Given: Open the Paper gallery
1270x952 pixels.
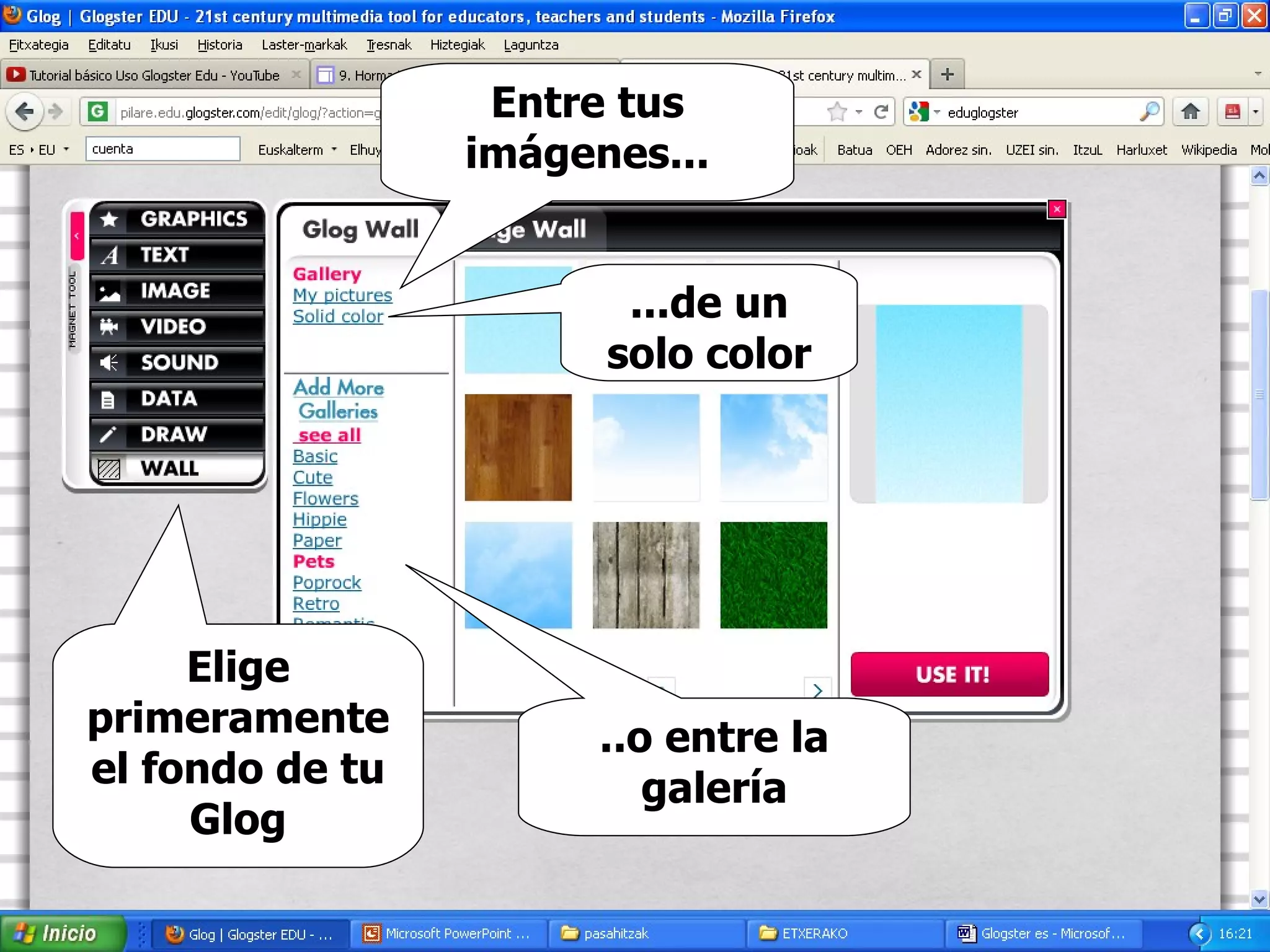Looking at the screenshot, I should click(317, 540).
